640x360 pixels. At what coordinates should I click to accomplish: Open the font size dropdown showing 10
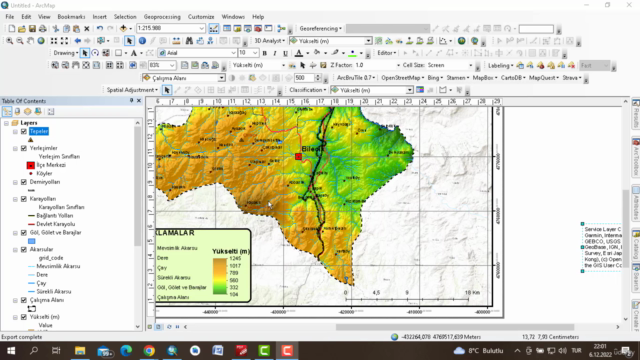pyautogui.click(x=255, y=53)
